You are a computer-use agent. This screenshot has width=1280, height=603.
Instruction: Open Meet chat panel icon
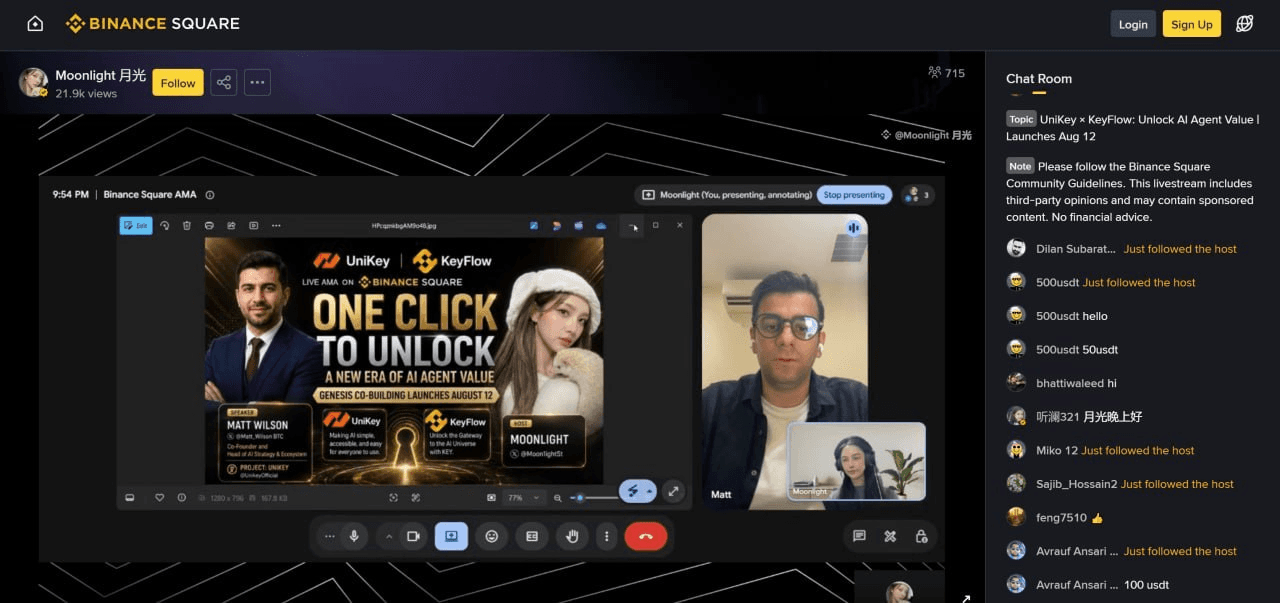point(859,537)
